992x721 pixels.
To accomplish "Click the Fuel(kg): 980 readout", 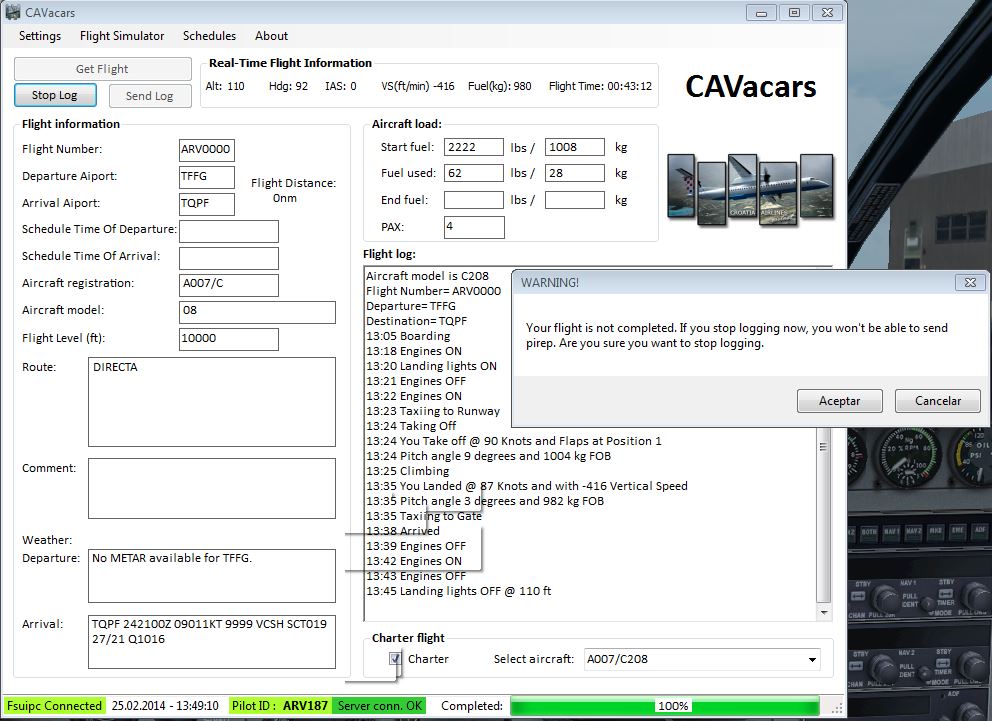I will 500,87.
